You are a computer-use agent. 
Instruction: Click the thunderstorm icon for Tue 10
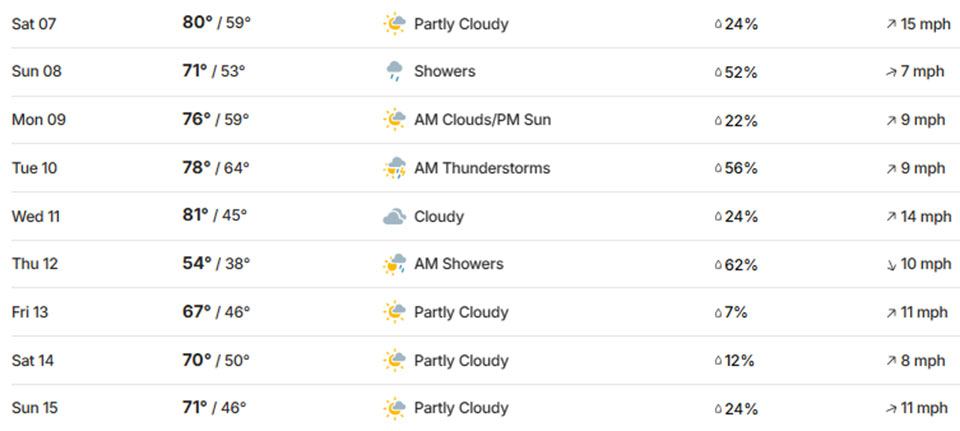pyautogui.click(x=394, y=168)
